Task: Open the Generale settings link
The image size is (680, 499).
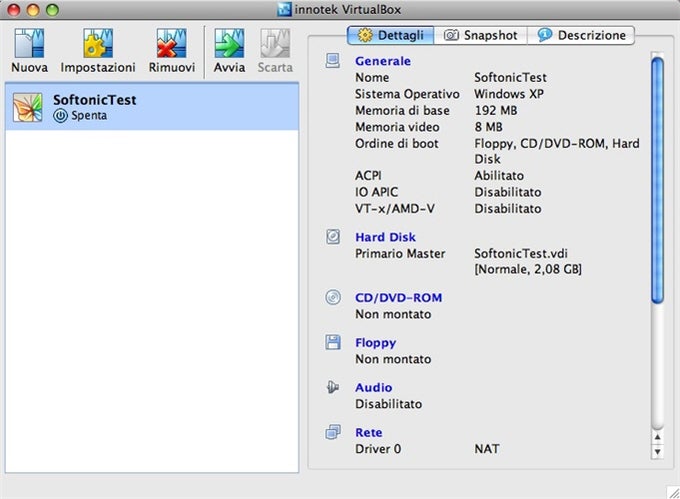Action: coord(383,61)
